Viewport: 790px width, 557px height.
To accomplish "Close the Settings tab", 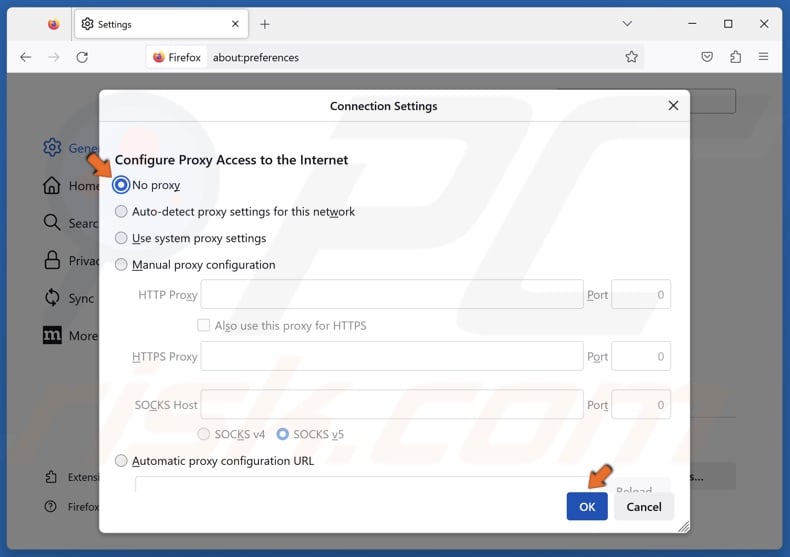I will tap(235, 24).
